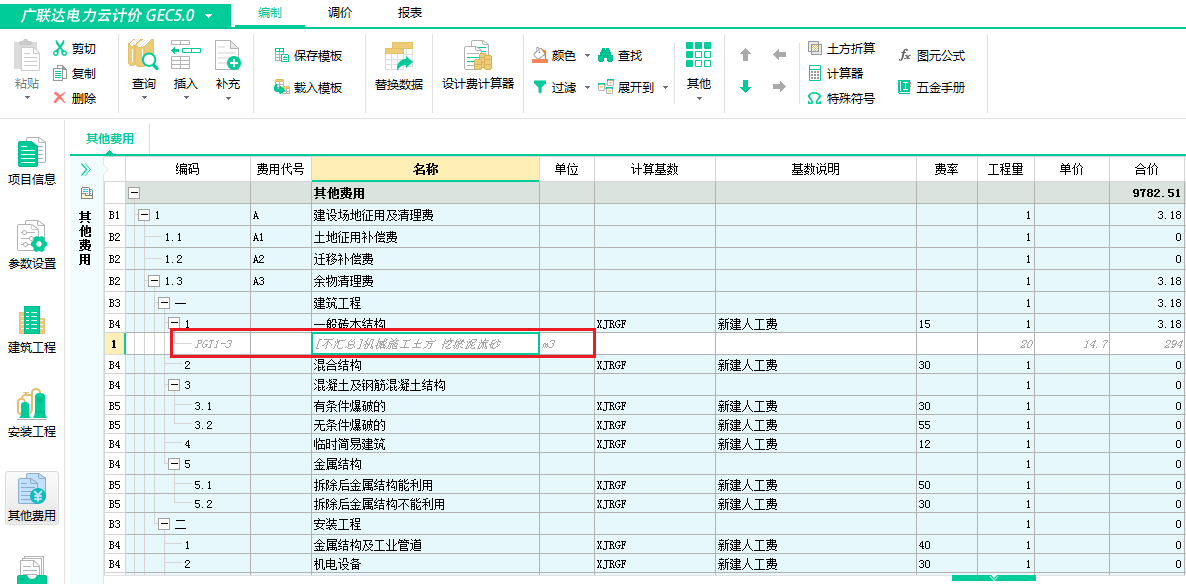The width and height of the screenshot is (1186, 584).
Task: Collapse the 安装工程 tree node
Action: pos(164,524)
